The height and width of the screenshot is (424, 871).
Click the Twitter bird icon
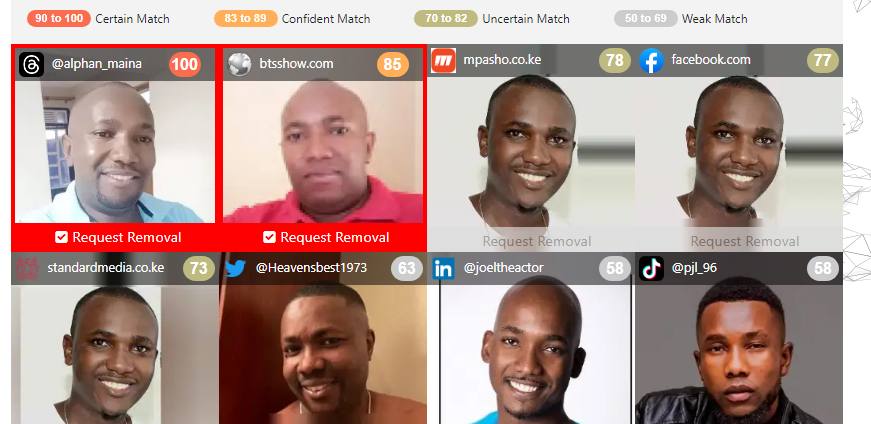pyautogui.click(x=236, y=268)
